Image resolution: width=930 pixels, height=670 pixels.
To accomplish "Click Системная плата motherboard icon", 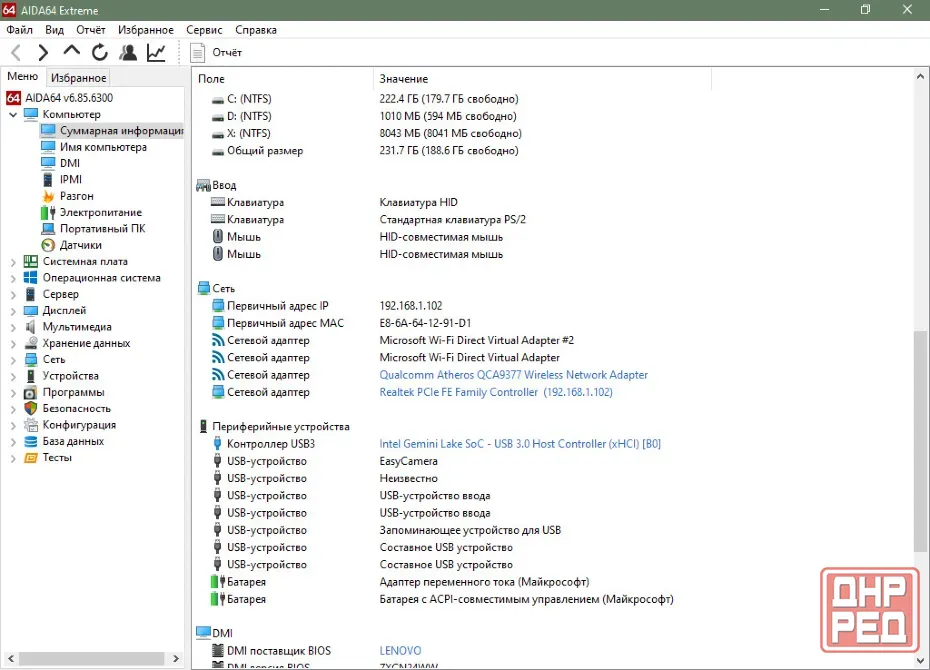I will (31, 261).
